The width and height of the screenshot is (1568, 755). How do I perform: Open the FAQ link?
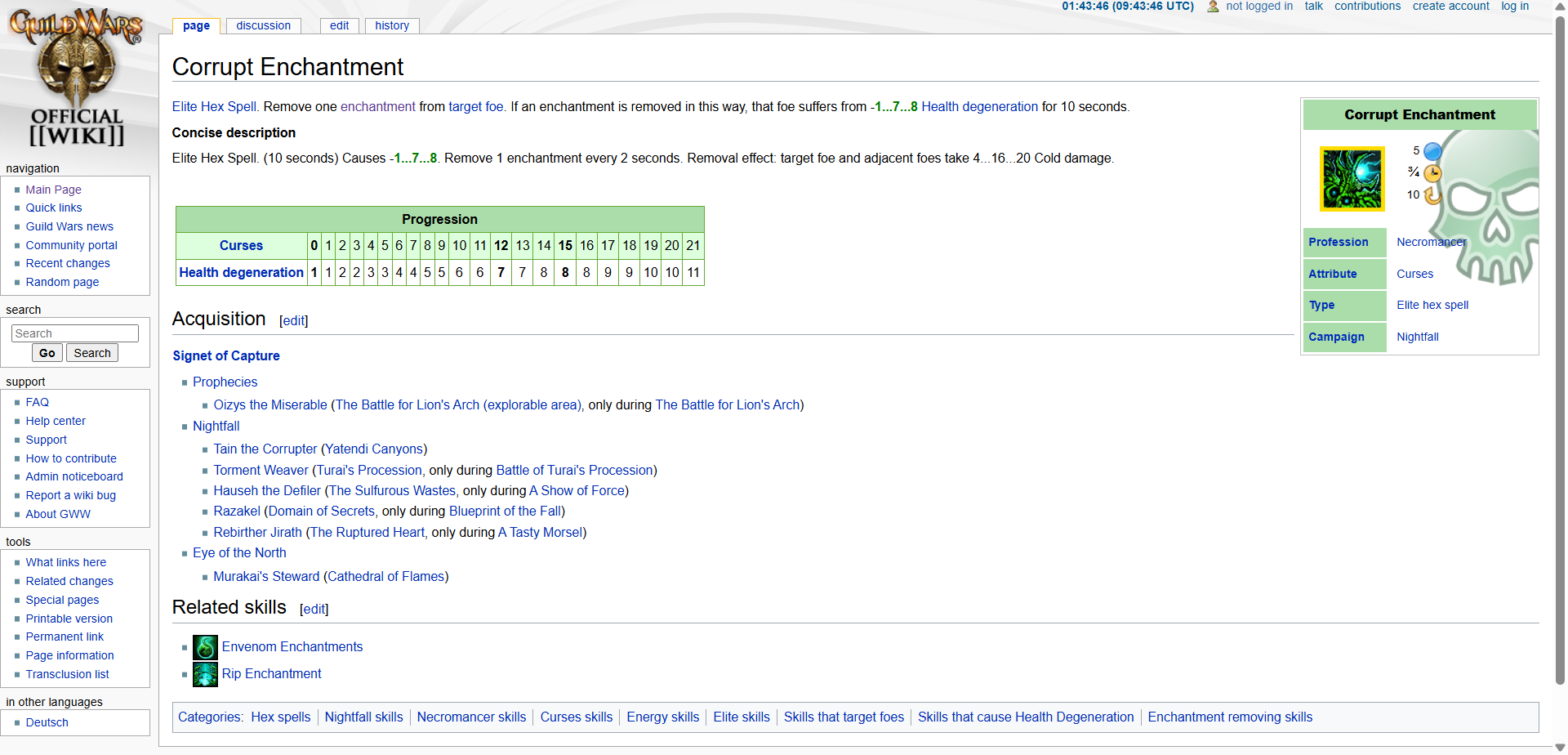coord(38,402)
